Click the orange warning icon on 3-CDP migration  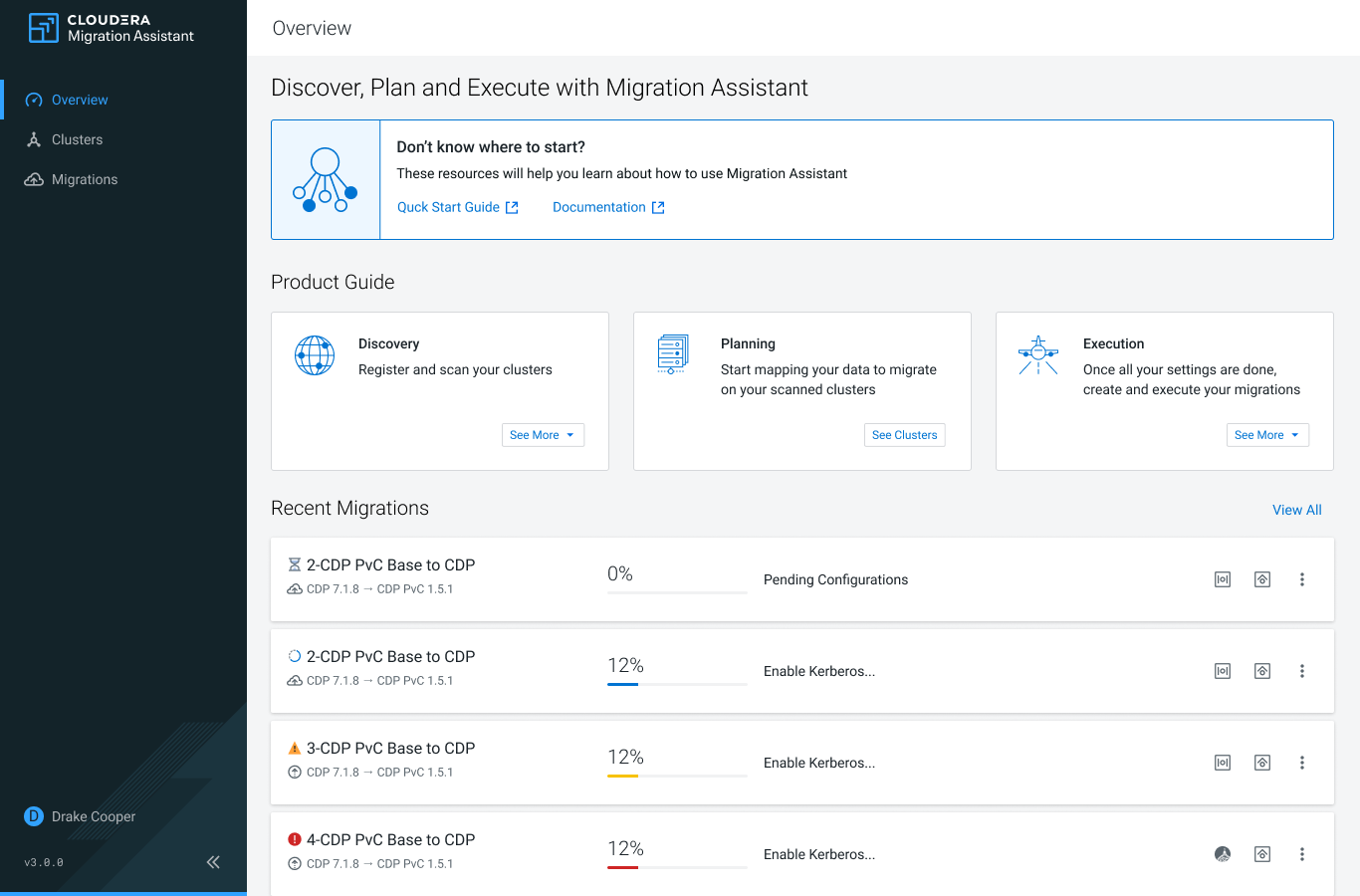(x=294, y=748)
